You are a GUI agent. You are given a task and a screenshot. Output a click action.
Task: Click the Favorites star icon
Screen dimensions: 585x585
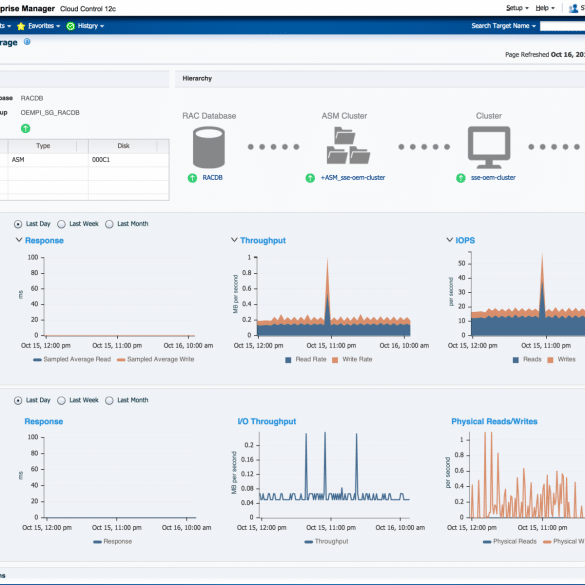(21, 26)
